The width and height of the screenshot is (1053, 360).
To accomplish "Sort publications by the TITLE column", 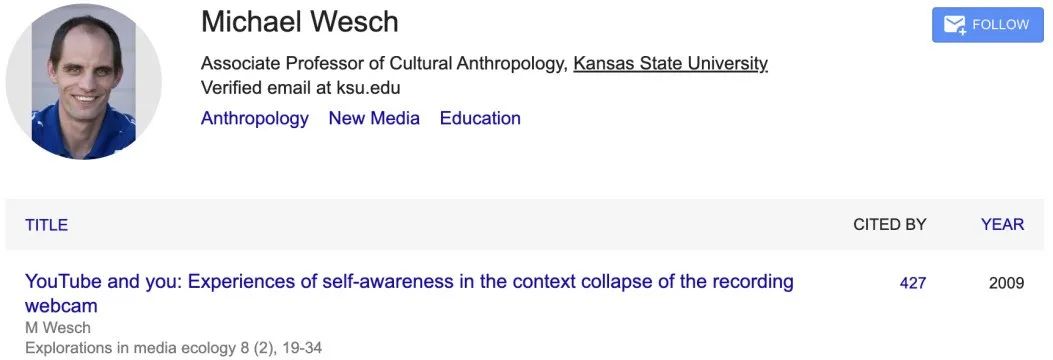I will point(47,225).
